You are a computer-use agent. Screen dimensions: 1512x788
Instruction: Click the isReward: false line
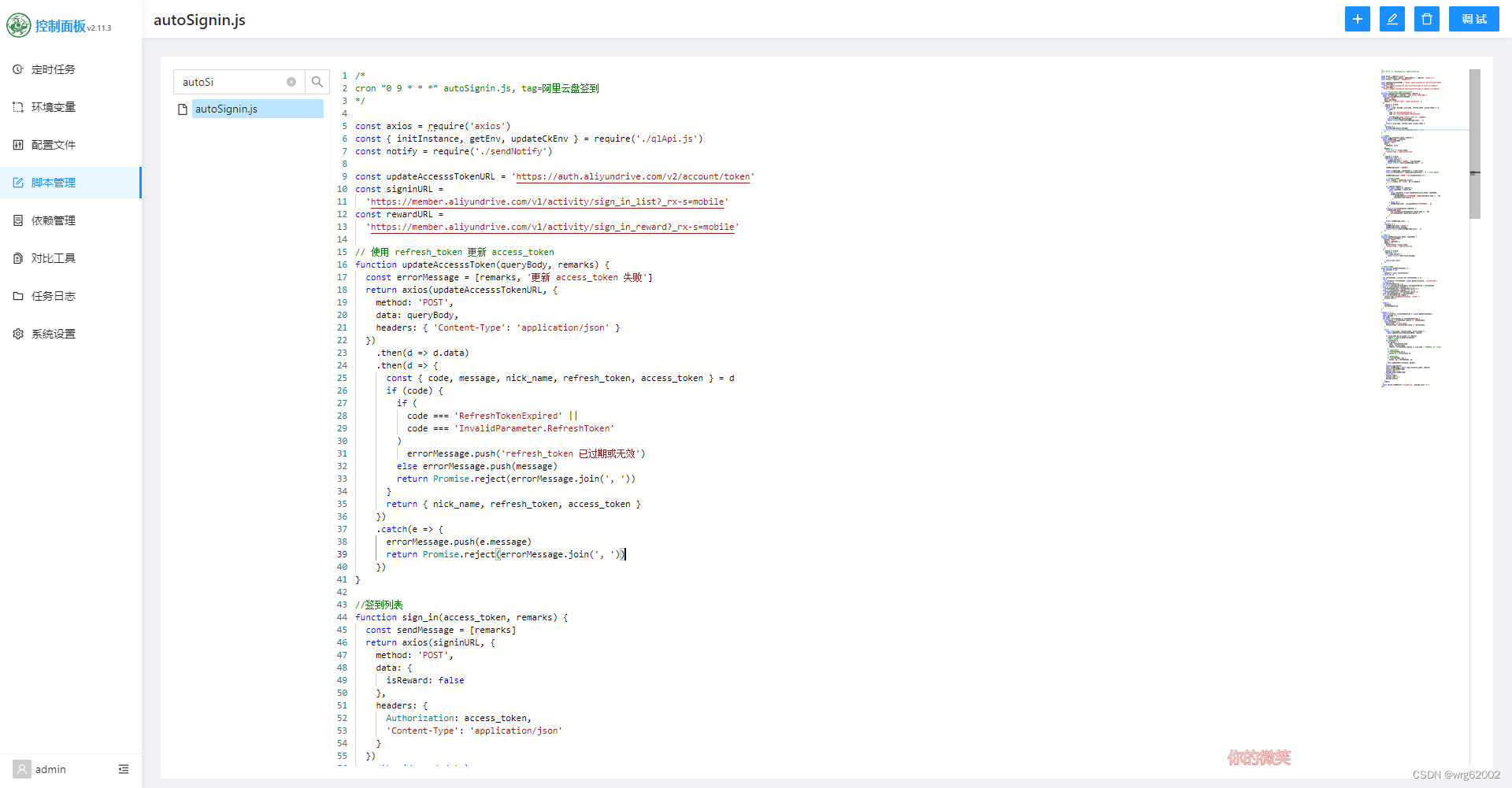(x=425, y=680)
